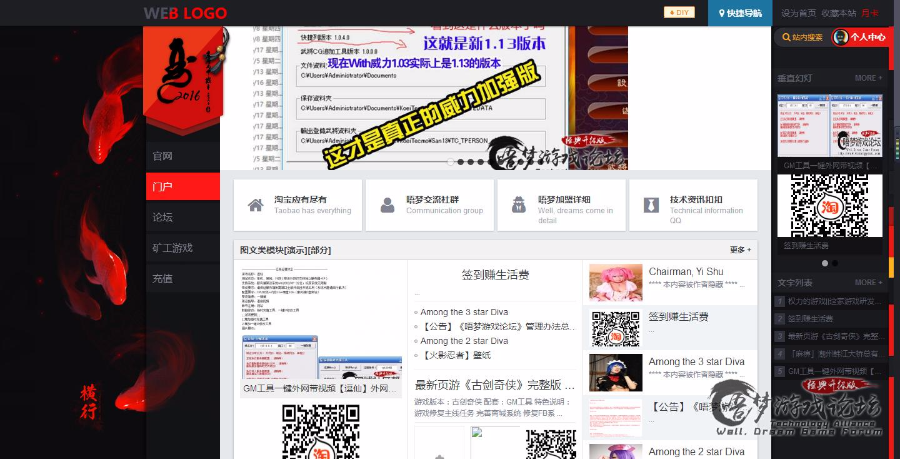Screen dimensions: 900x459
Task: Click the blue-haired thumbnail beside Among the 3 star Diva
Action: pos(615,372)
